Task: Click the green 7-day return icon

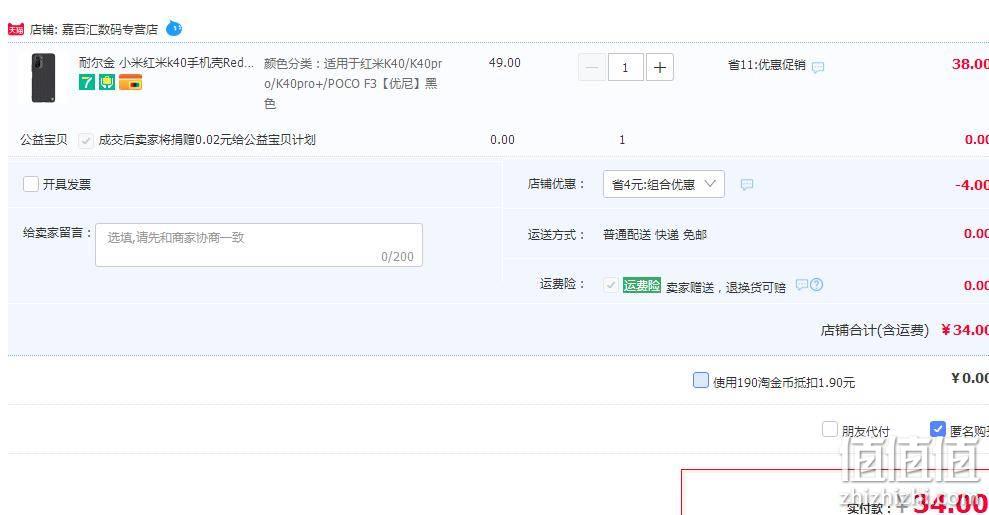Action: click(x=86, y=82)
